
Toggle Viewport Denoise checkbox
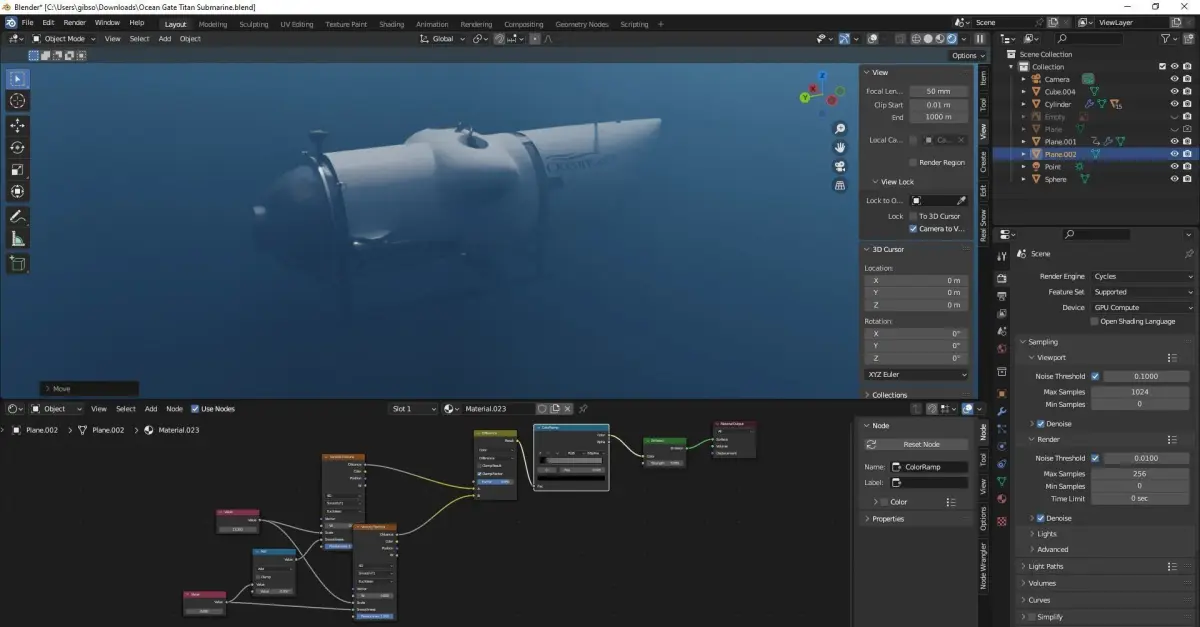coord(1040,424)
